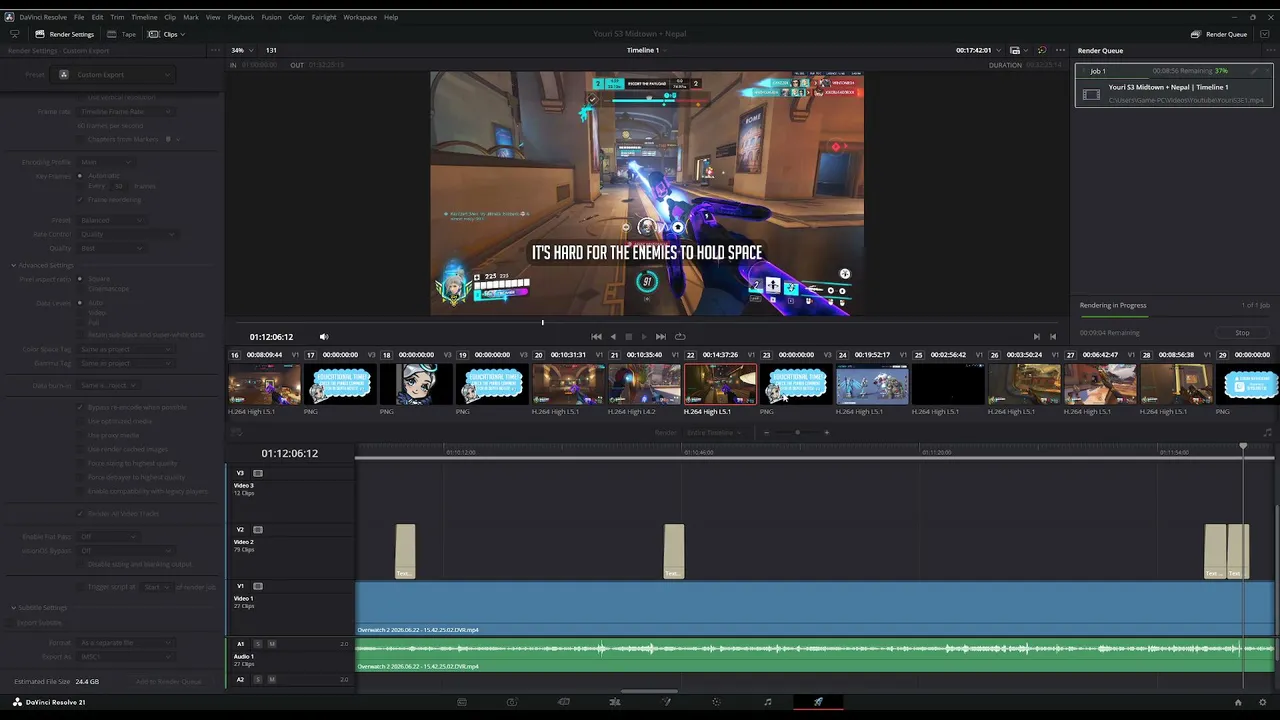The image size is (1280, 720).
Task: Toggle the Render Settings panel in the toolbar
Action: (65, 34)
